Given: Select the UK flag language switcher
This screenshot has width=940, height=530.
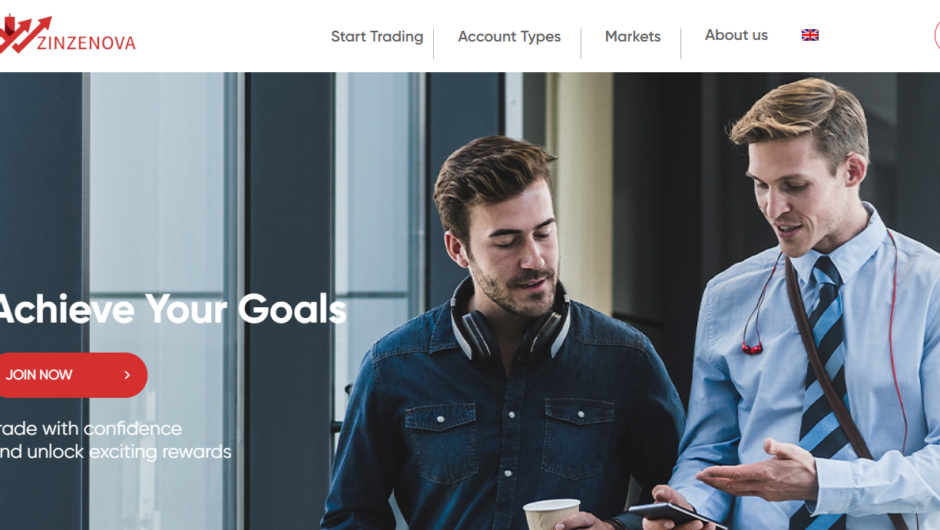Looking at the screenshot, I should [x=810, y=35].
